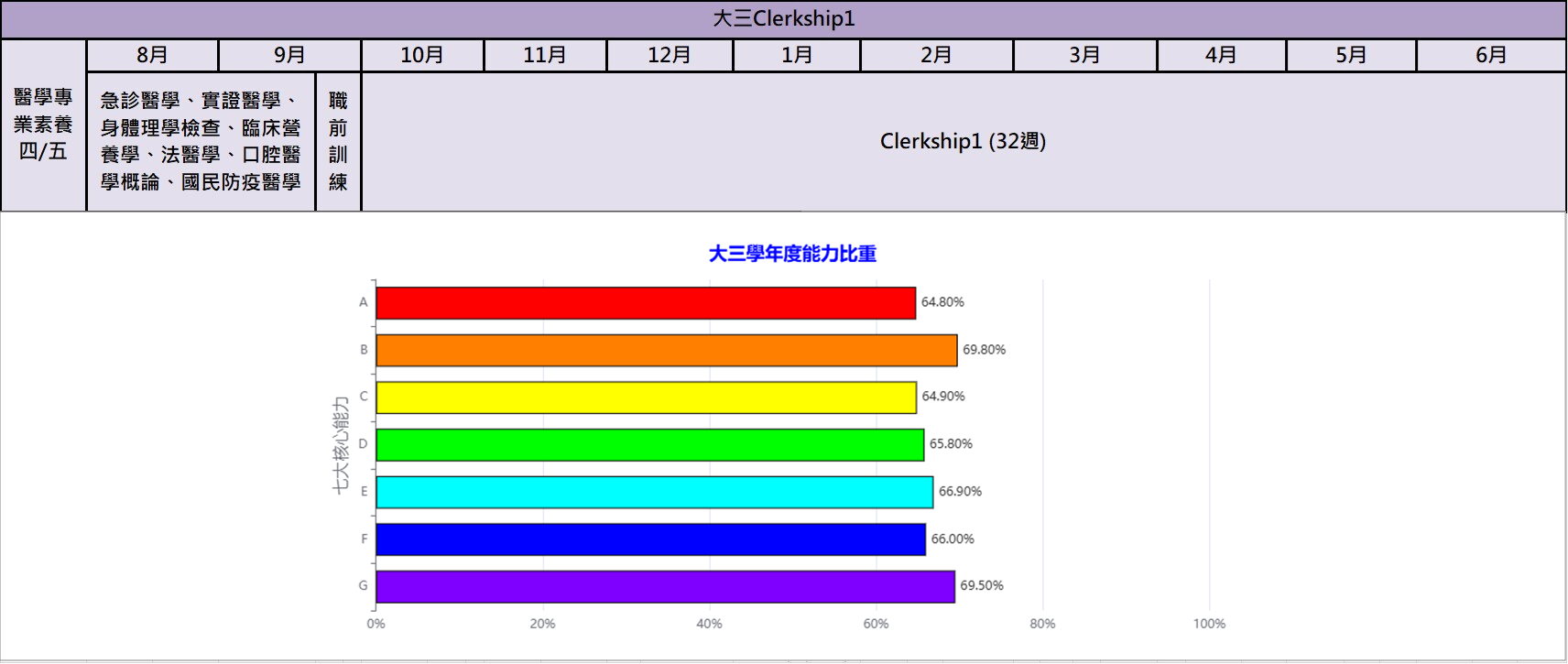
Task: Click the 職前訓練 cell
Action: (x=338, y=141)
